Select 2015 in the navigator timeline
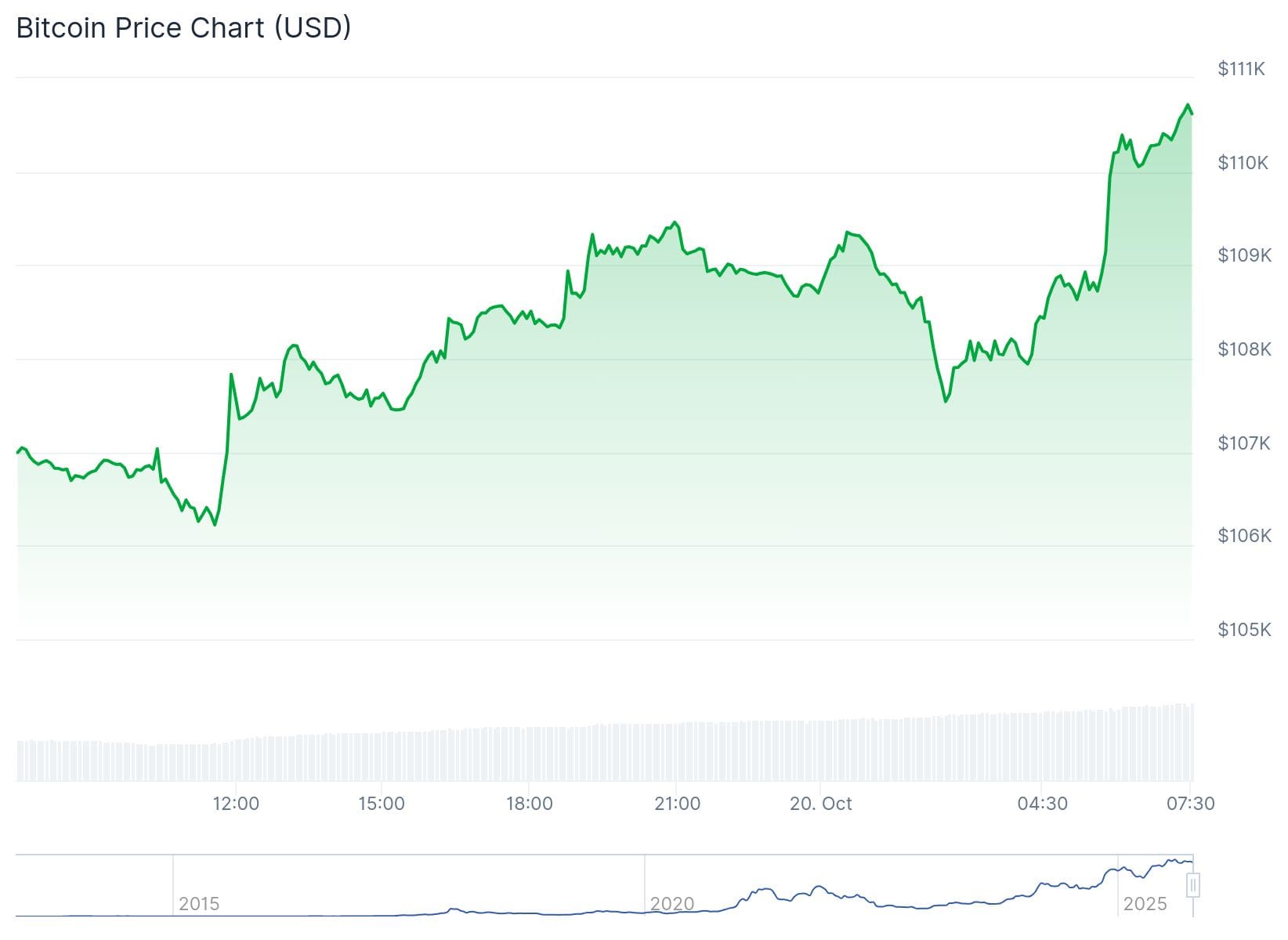This screenshot has height=940, width=1288. coord(199,904)
